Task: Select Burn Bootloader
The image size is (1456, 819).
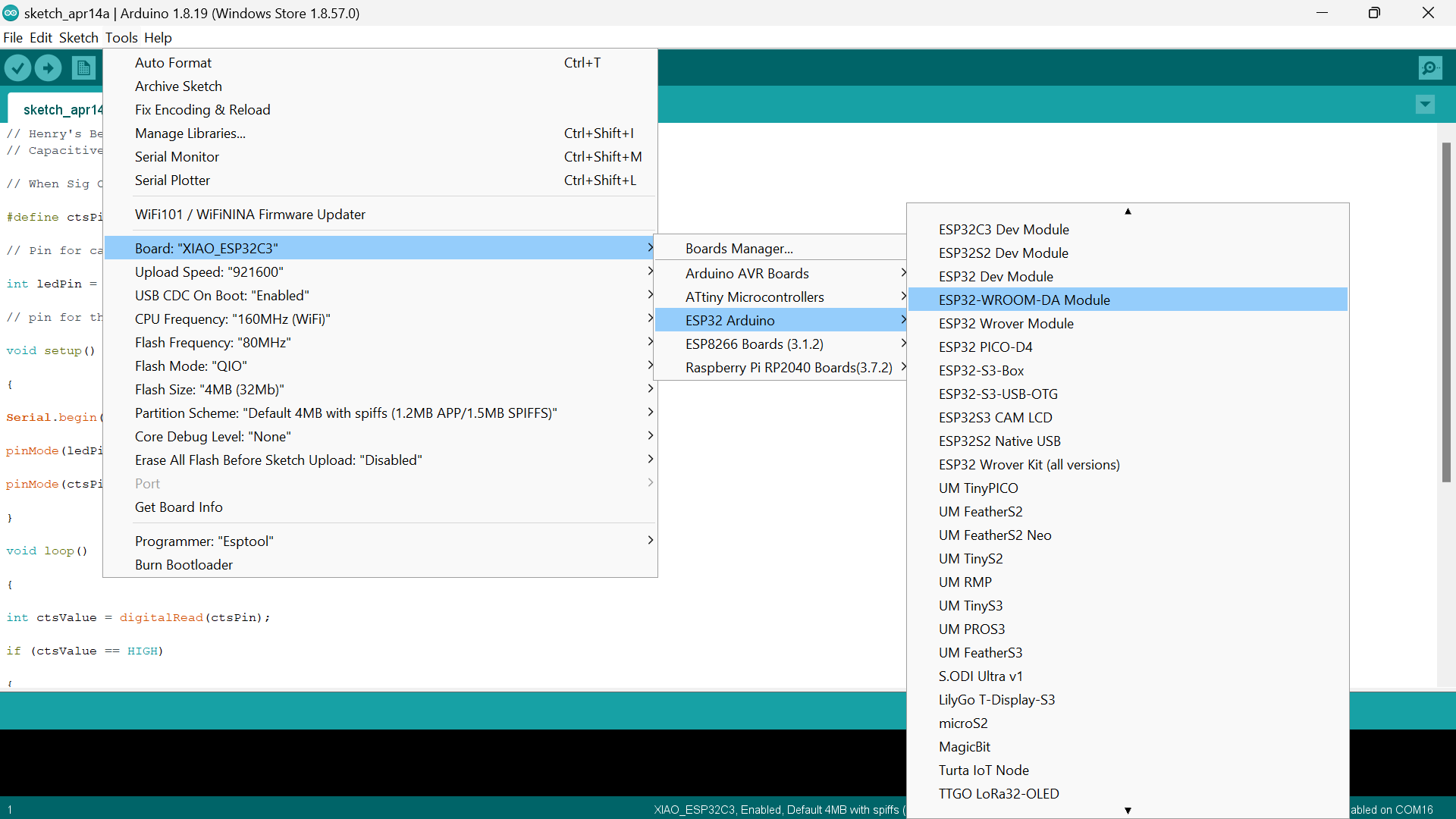Action: click(x=184, y=564)
